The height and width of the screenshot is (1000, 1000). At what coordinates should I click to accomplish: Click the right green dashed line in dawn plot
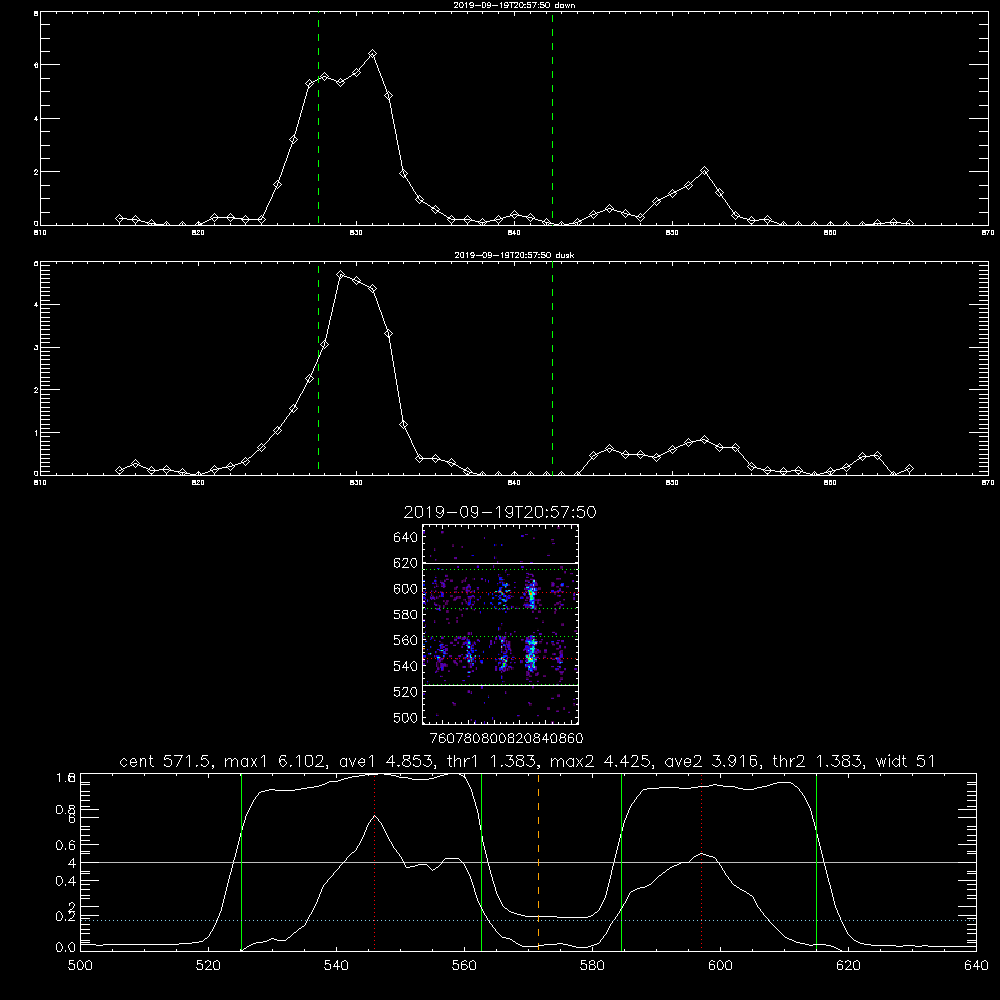click(552, 119)
